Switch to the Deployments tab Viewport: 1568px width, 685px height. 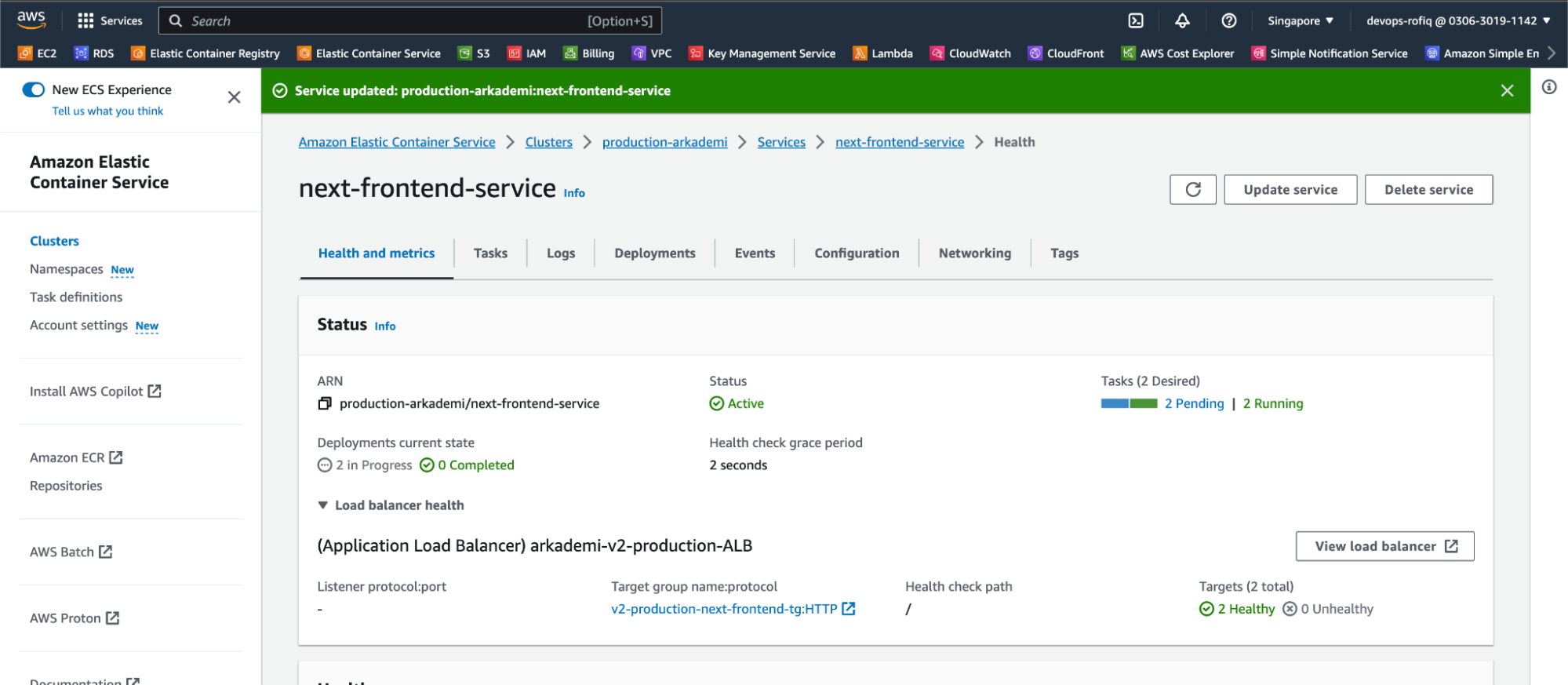(x=654, y=253)
